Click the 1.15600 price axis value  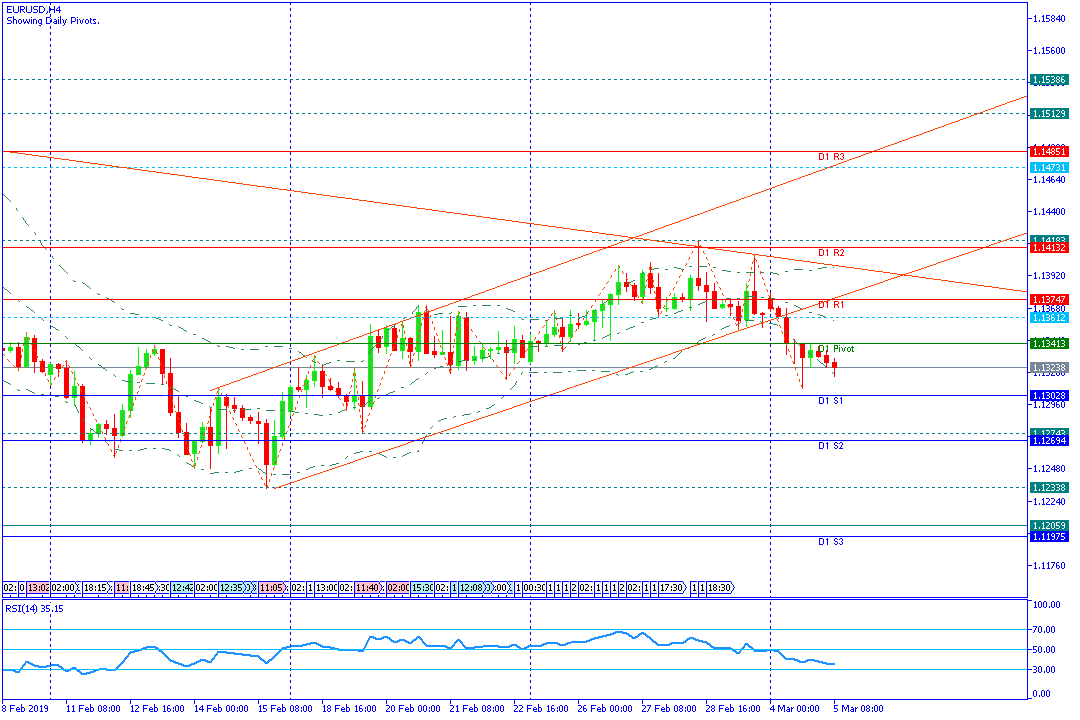(1049, 51)
